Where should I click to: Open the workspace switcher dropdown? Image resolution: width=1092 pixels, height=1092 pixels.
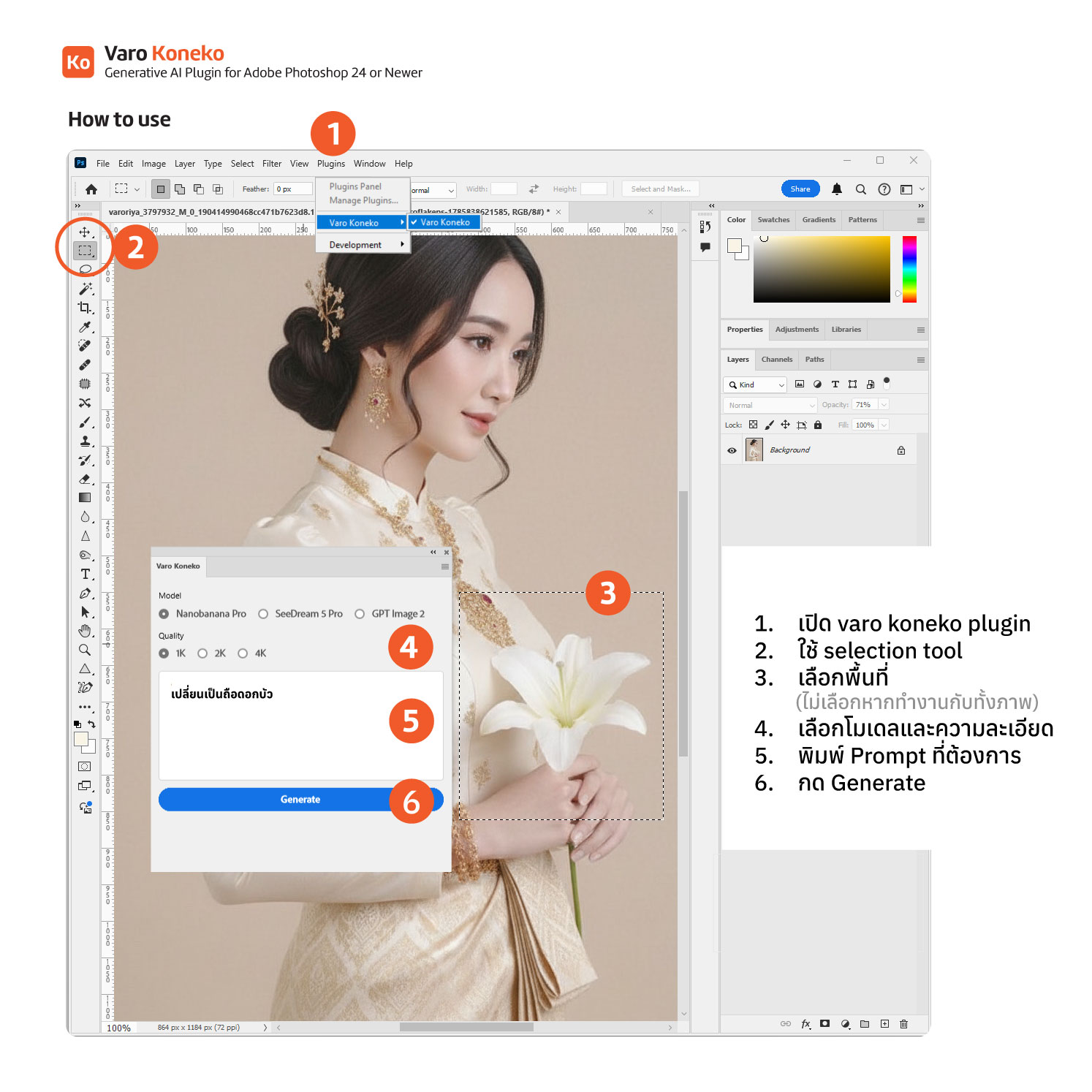point(911,189)
